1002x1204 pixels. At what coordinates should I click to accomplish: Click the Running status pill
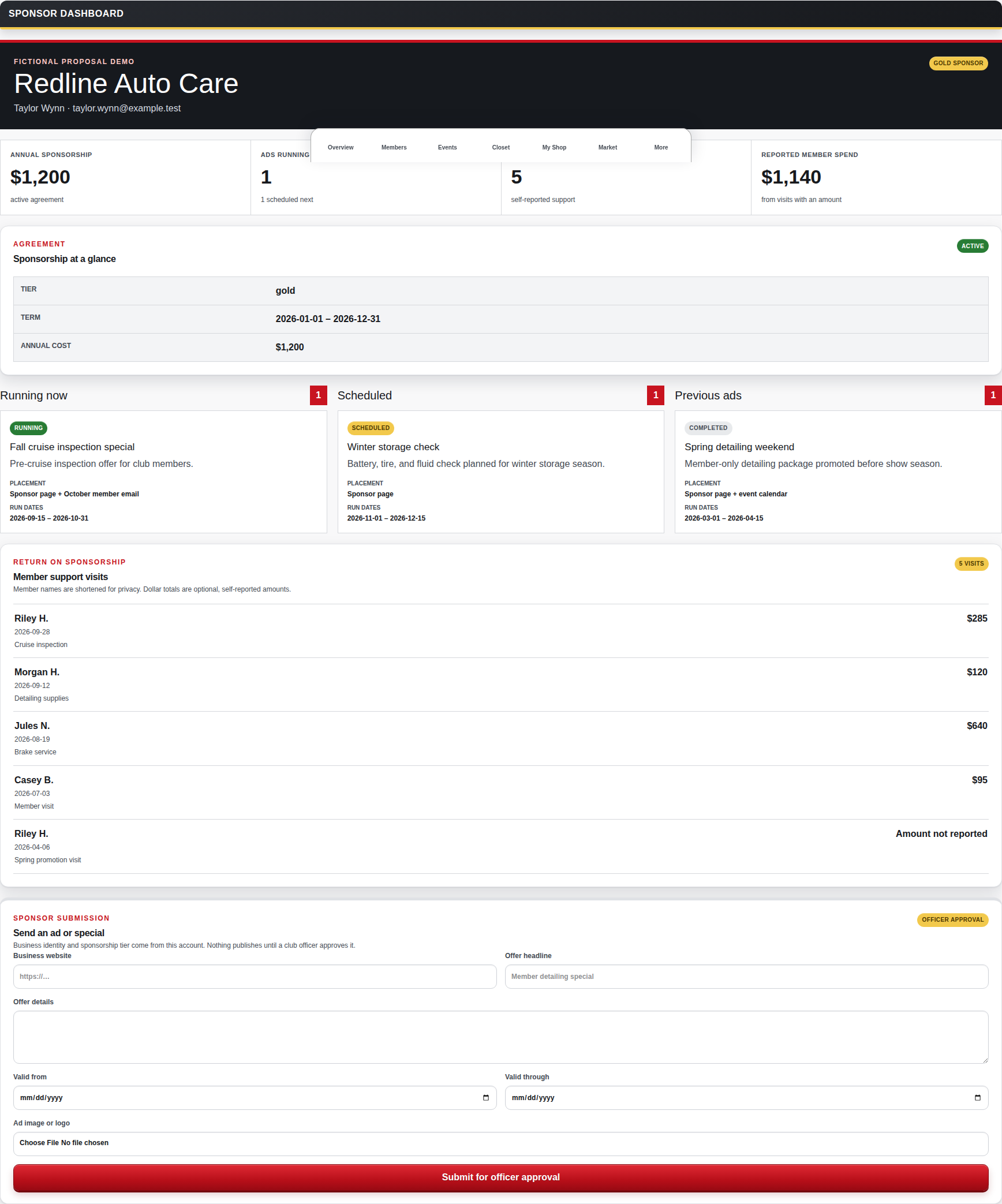pos(28,428)
